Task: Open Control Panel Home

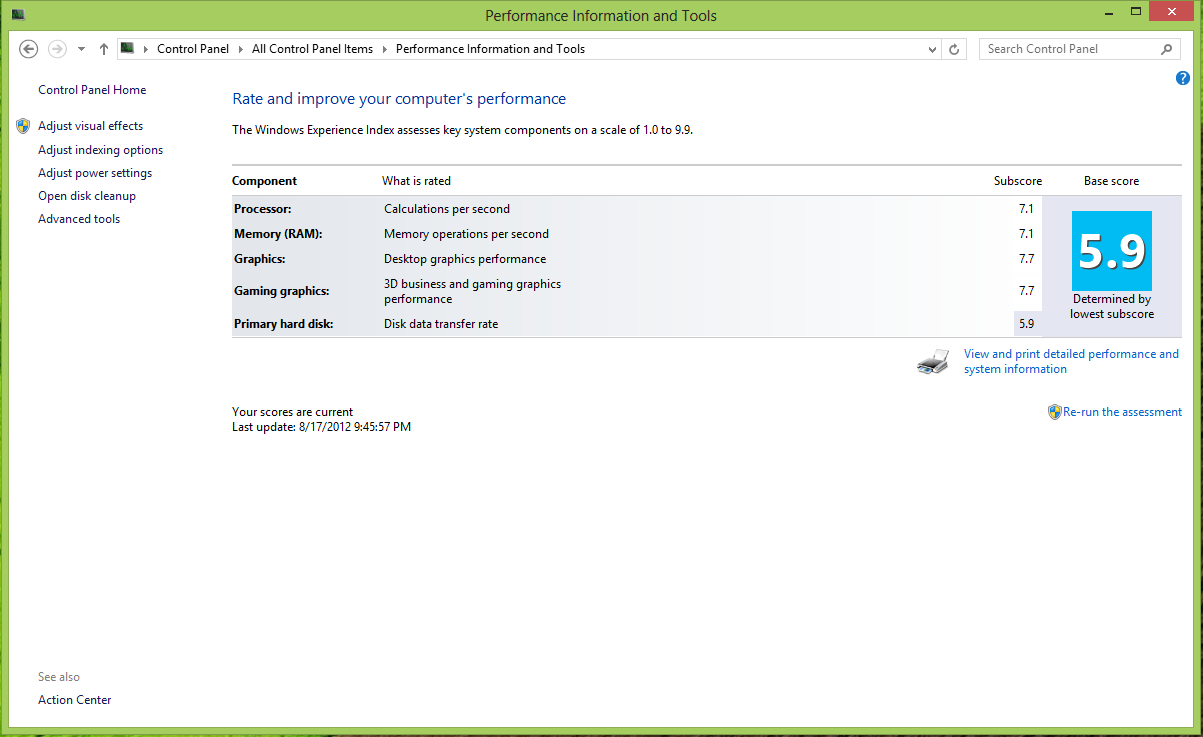Action: click(x=92, y=90)
